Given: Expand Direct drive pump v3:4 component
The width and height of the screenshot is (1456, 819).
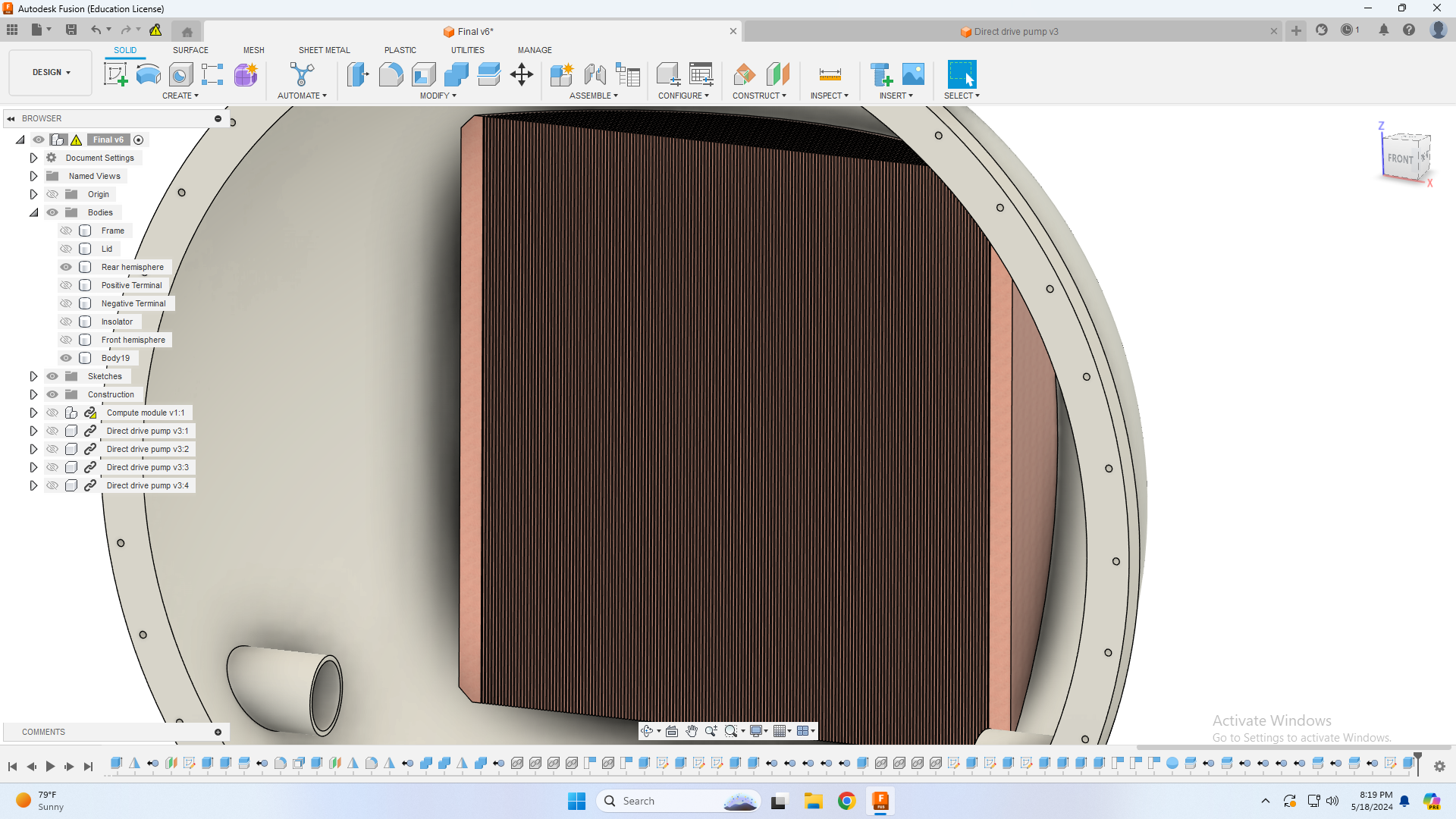Looking at the screenshot, I should 33,485.
